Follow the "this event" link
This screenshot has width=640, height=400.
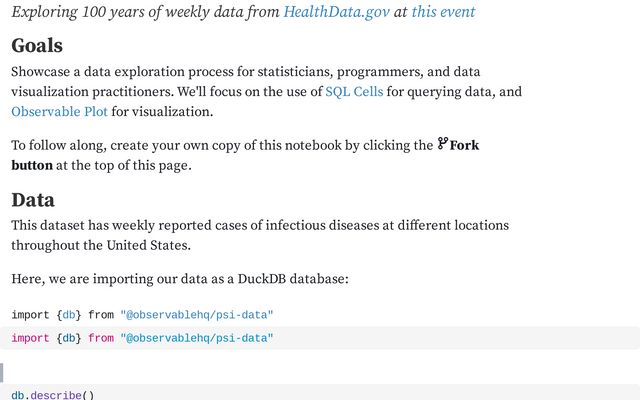(x=443, y=12)
